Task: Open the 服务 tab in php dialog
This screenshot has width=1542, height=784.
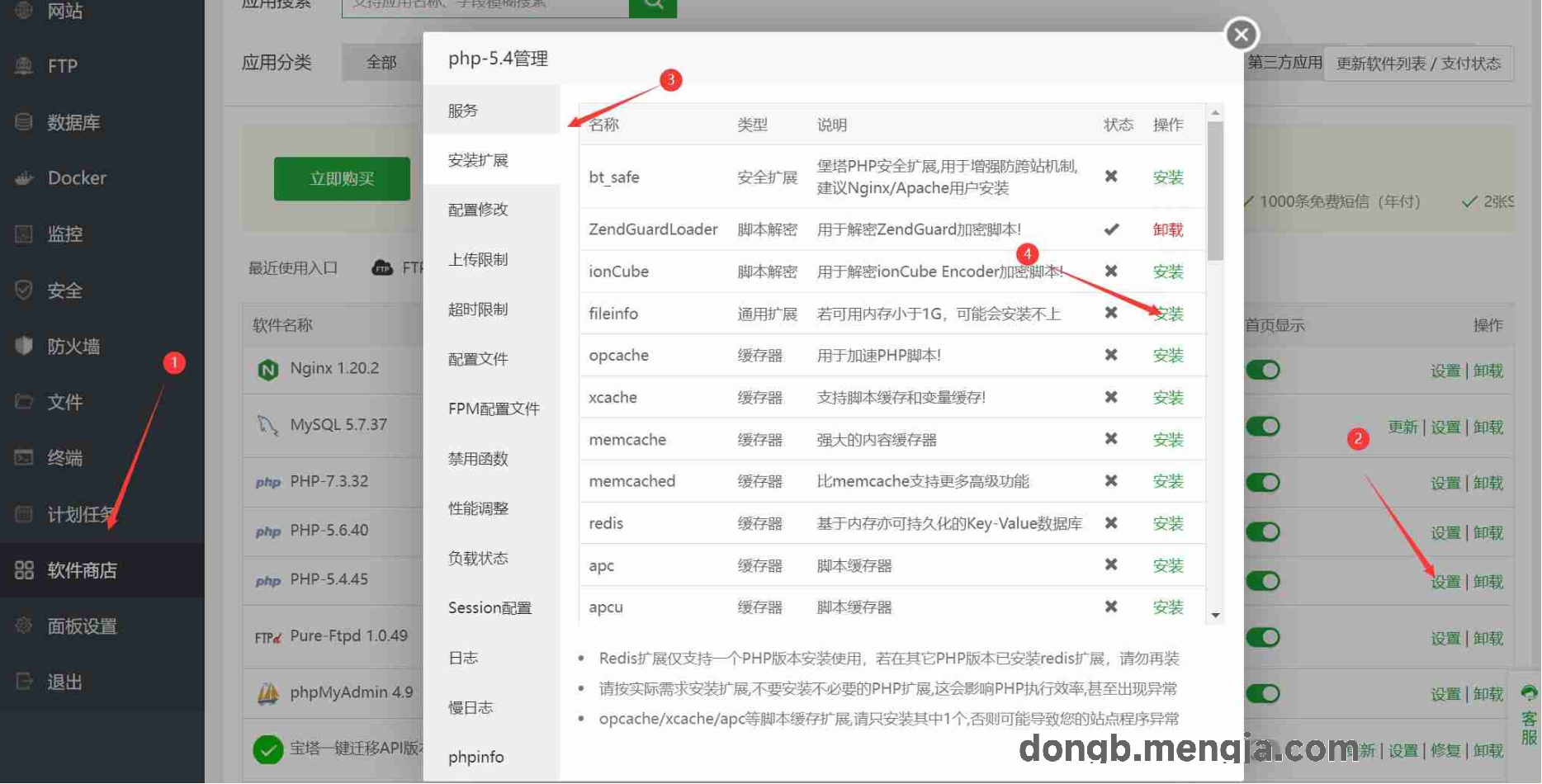Action: (491, 111)
